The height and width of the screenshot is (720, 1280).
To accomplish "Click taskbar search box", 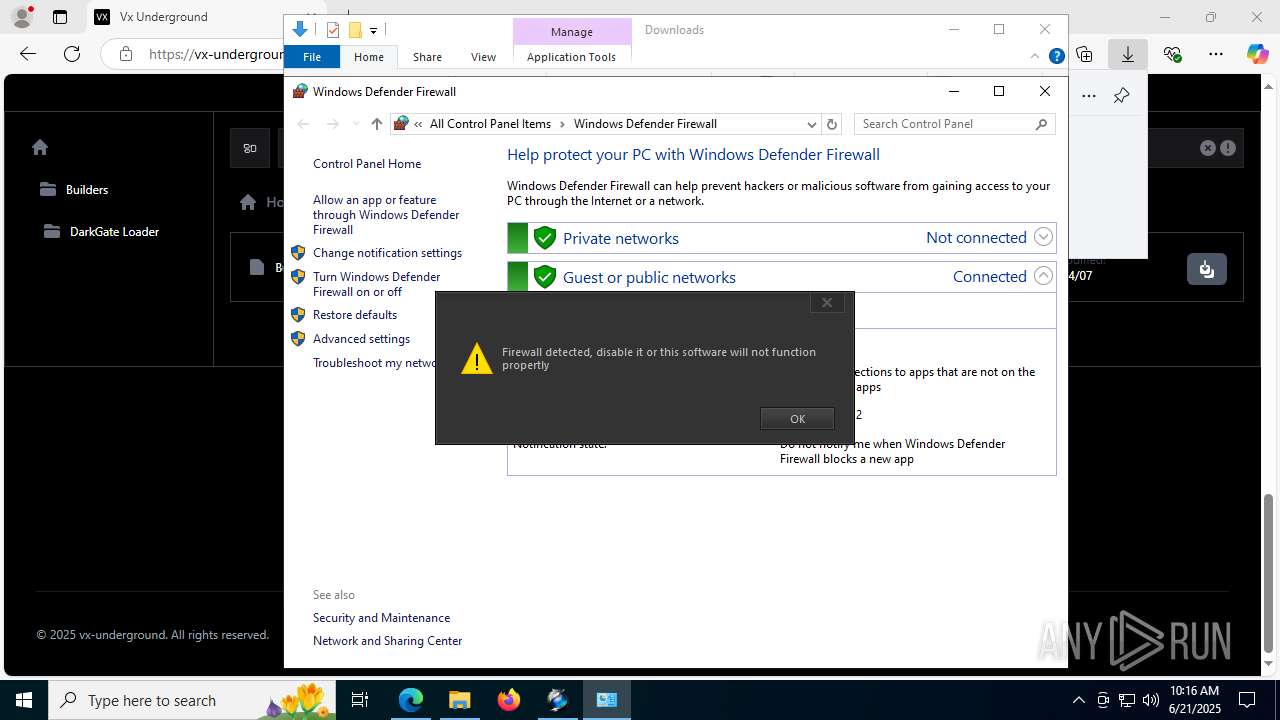I will [190, 700].
